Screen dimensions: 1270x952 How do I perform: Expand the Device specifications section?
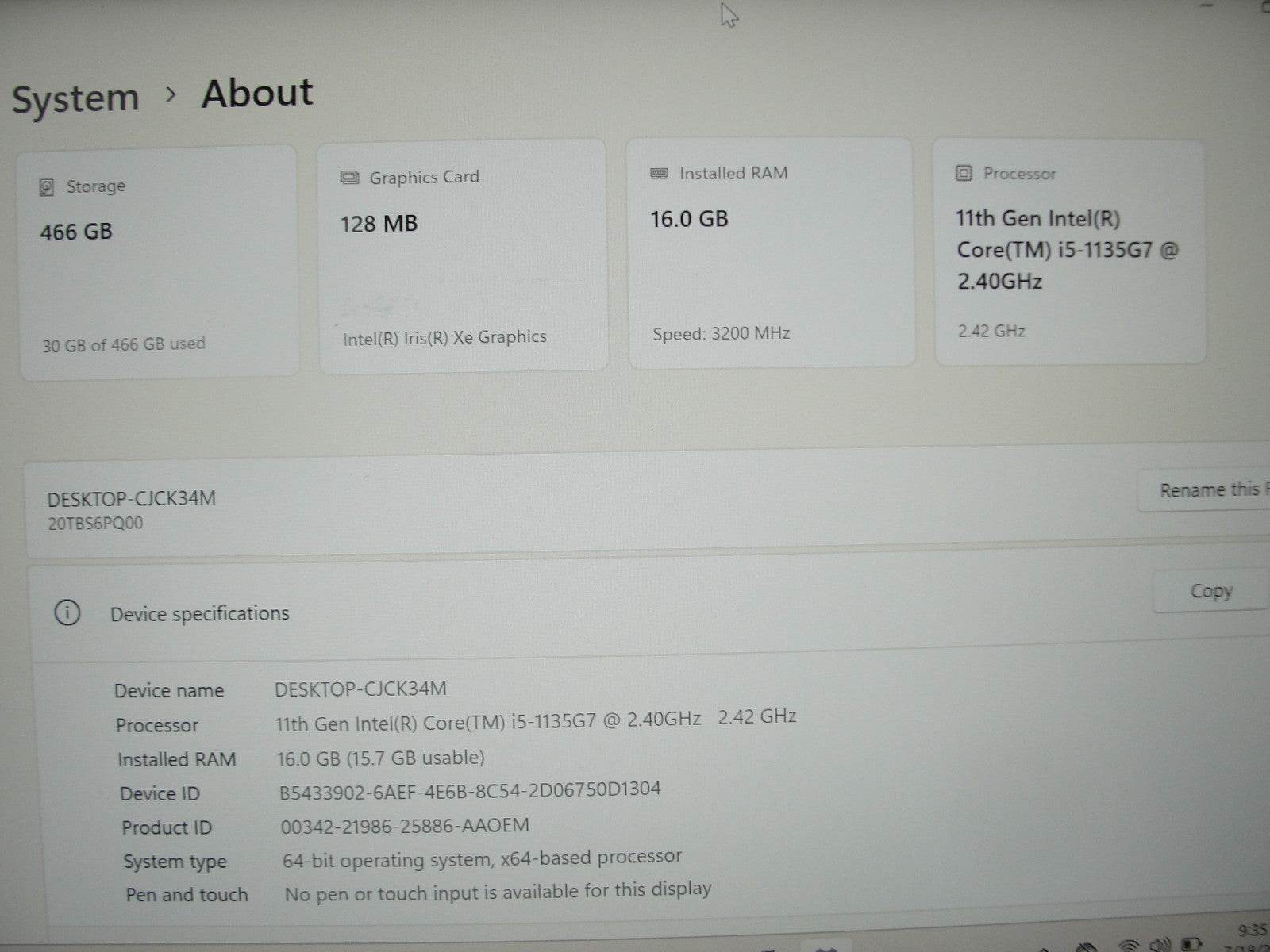click(199, 613)
